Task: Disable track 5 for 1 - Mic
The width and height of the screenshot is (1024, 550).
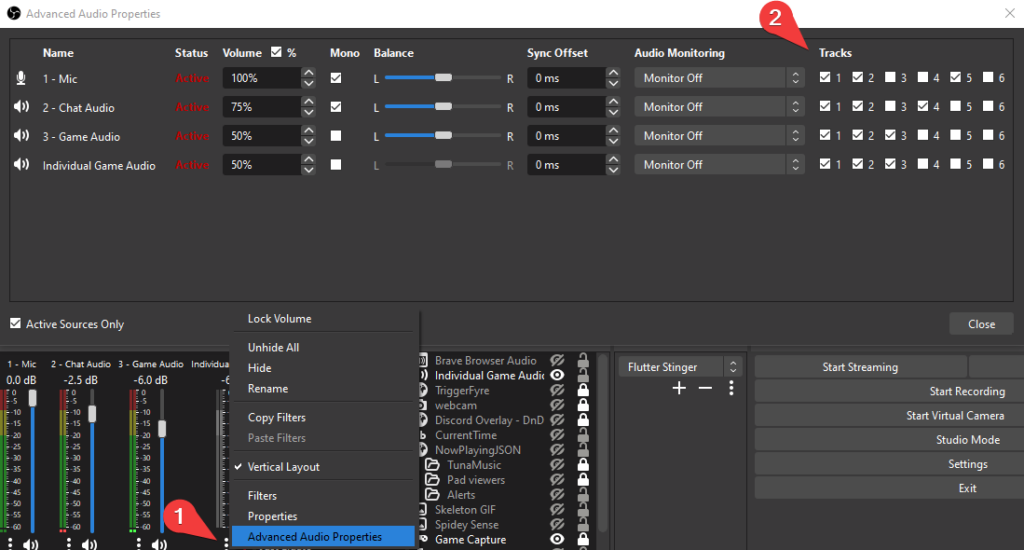Action: (955, 77)
